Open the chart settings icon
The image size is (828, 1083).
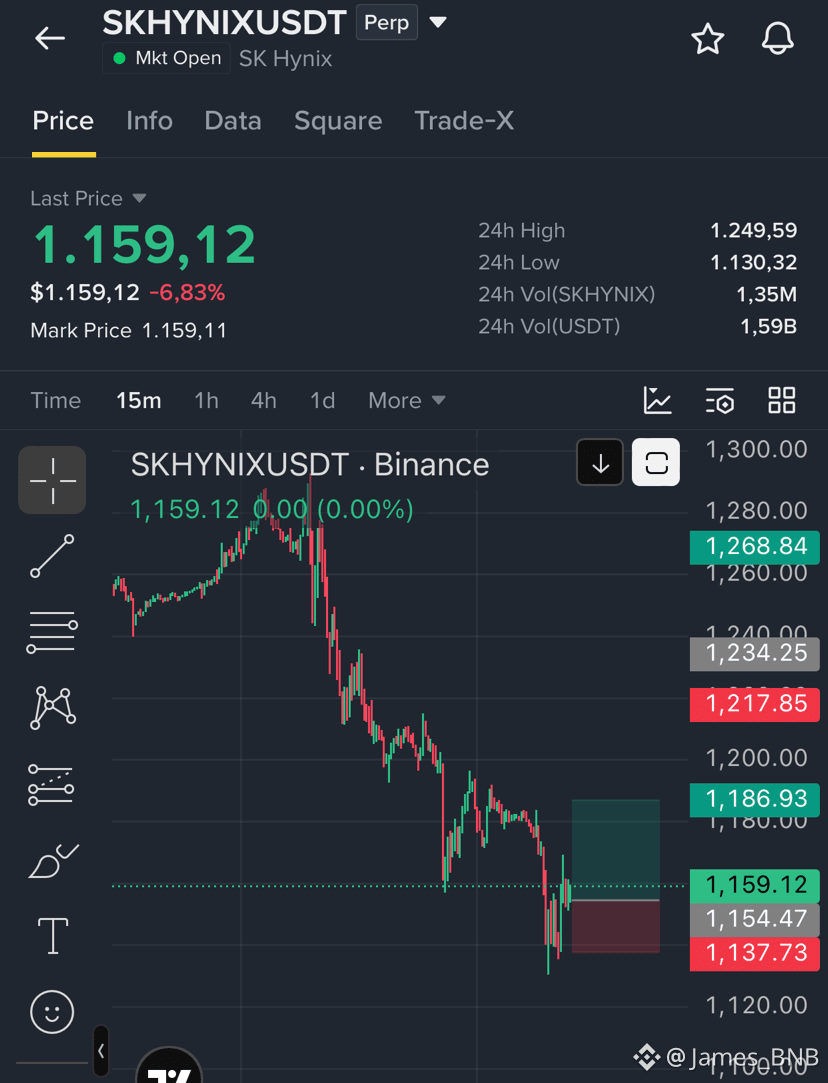[720, 401]
